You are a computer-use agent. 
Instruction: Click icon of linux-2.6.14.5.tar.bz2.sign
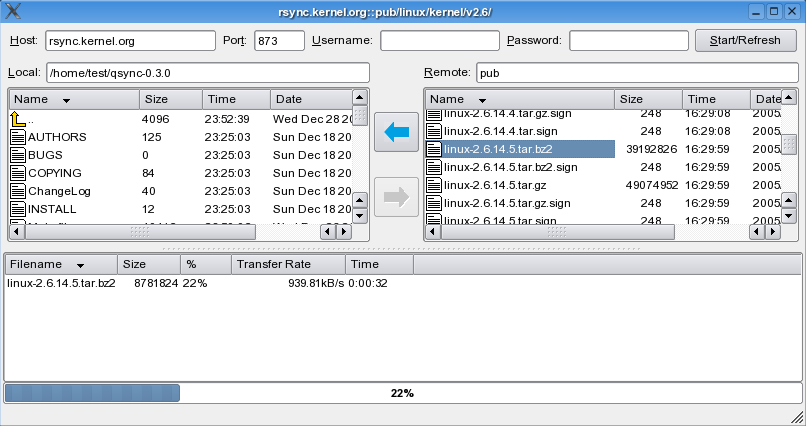[434, 167]
